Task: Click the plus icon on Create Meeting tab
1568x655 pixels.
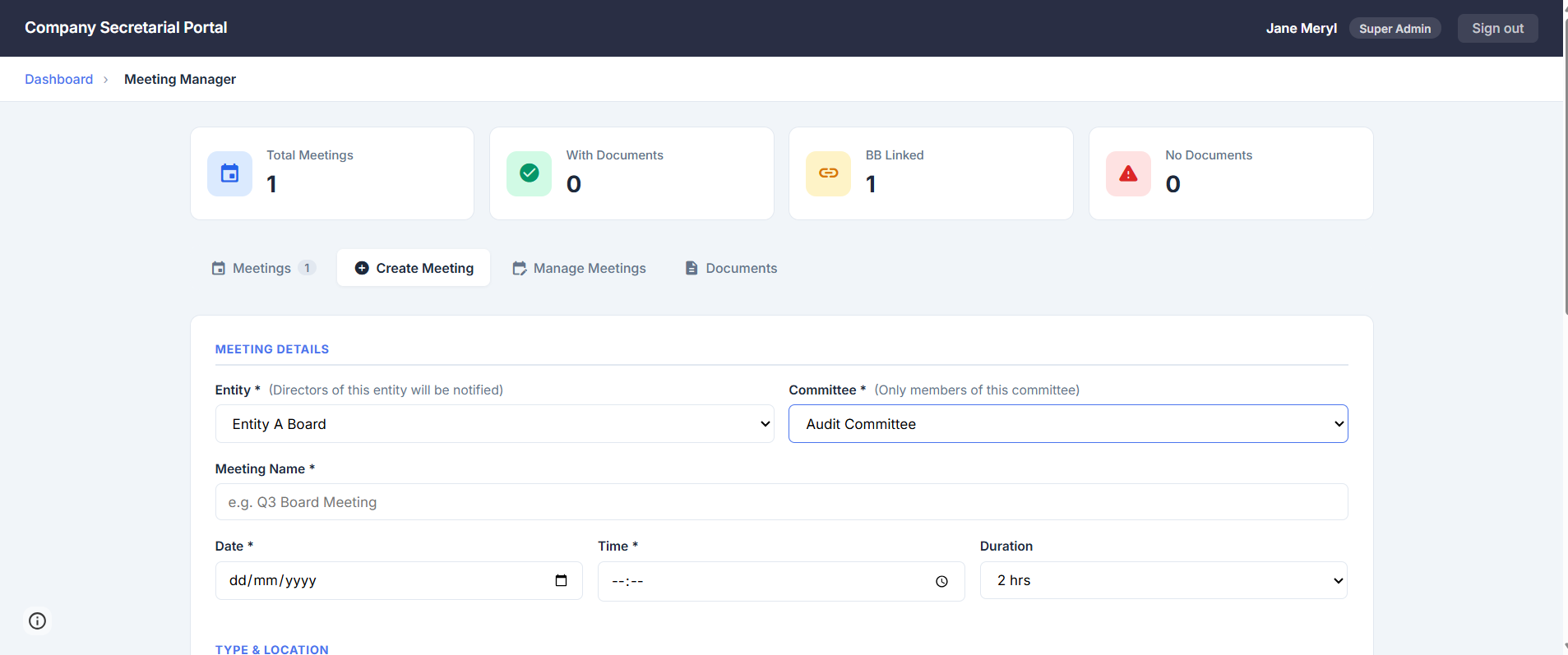Action: click(x=362, y=268)
